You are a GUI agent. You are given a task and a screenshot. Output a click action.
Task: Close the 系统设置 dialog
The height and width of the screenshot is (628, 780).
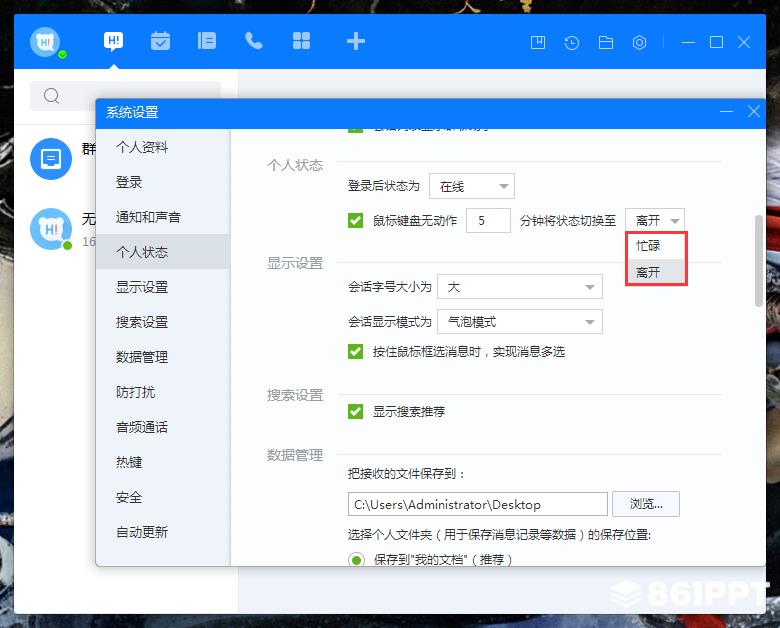click(x=754, y=111)
